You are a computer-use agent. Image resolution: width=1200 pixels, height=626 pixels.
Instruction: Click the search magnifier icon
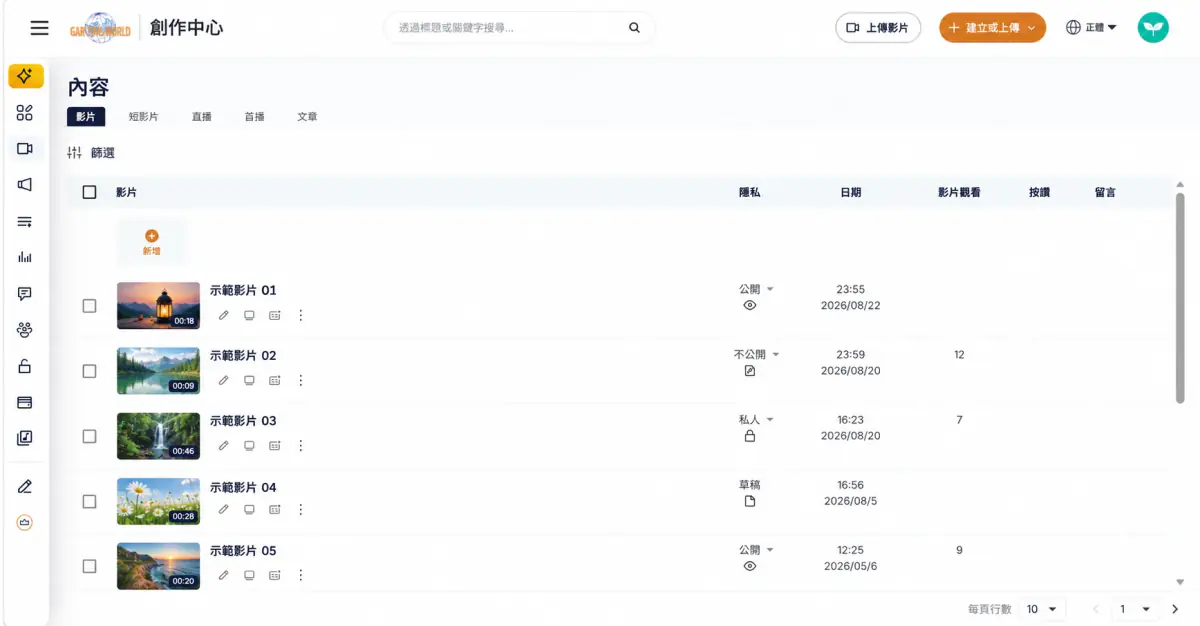(x=634, y=28)
